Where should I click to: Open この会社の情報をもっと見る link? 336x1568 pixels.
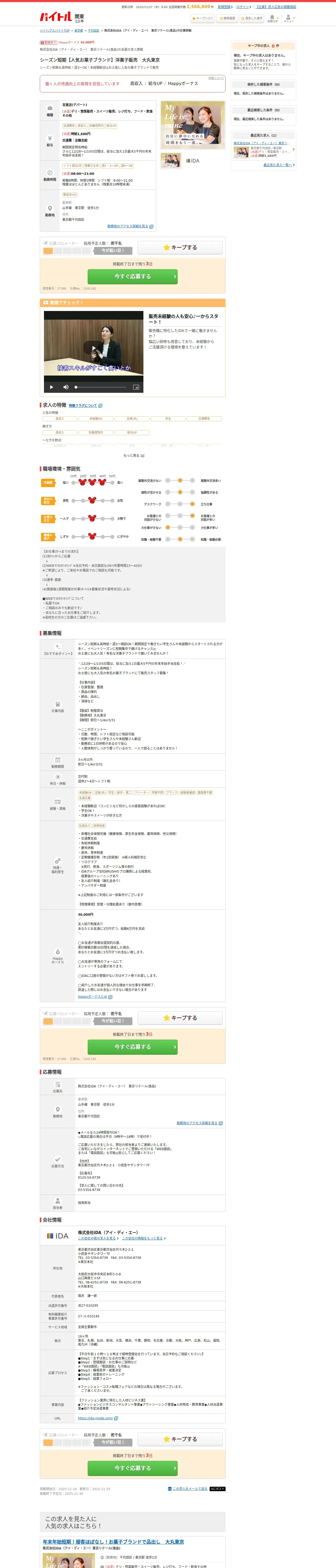click(144, 1238)
